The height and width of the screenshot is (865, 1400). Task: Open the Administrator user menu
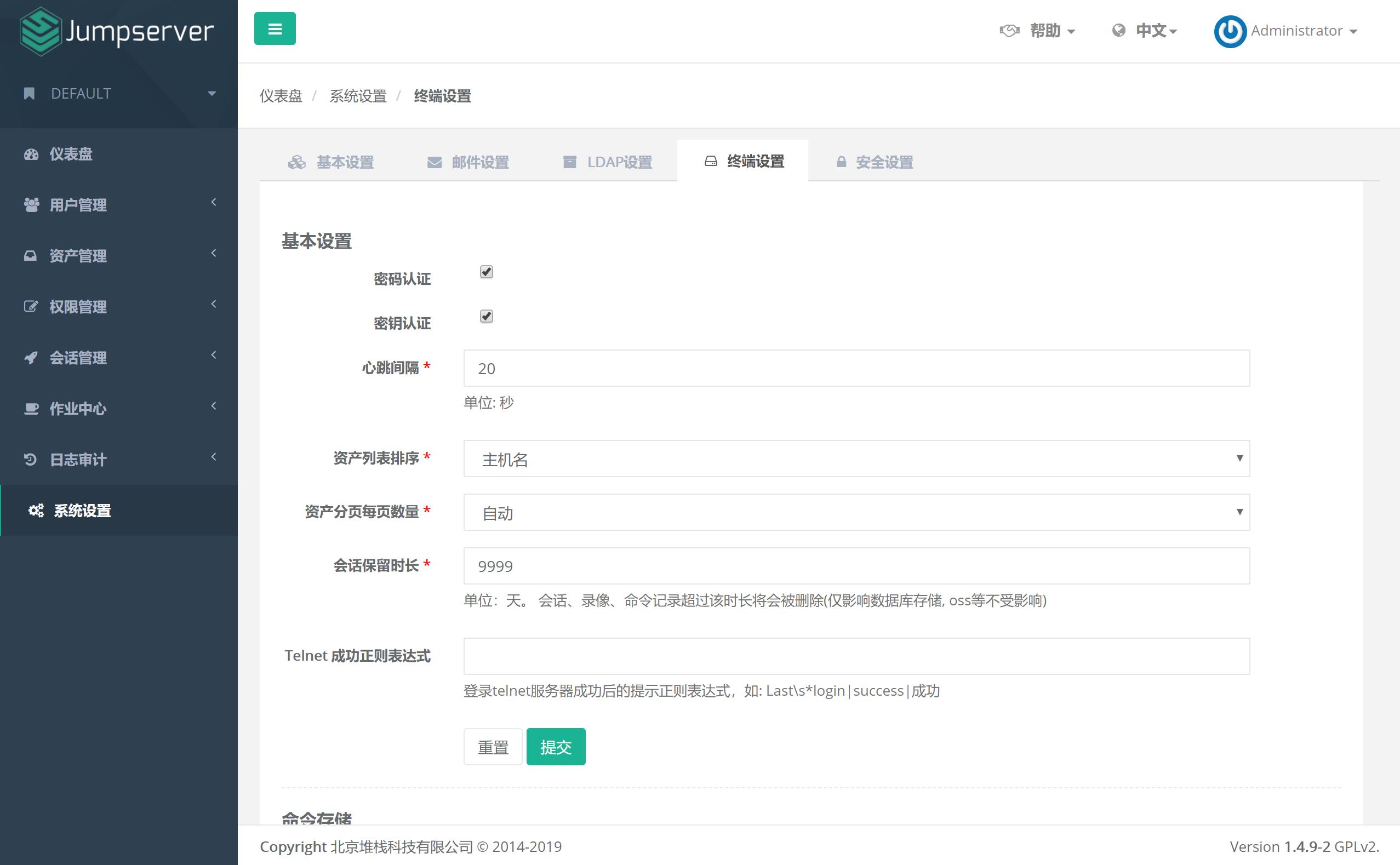[1304, 31]
